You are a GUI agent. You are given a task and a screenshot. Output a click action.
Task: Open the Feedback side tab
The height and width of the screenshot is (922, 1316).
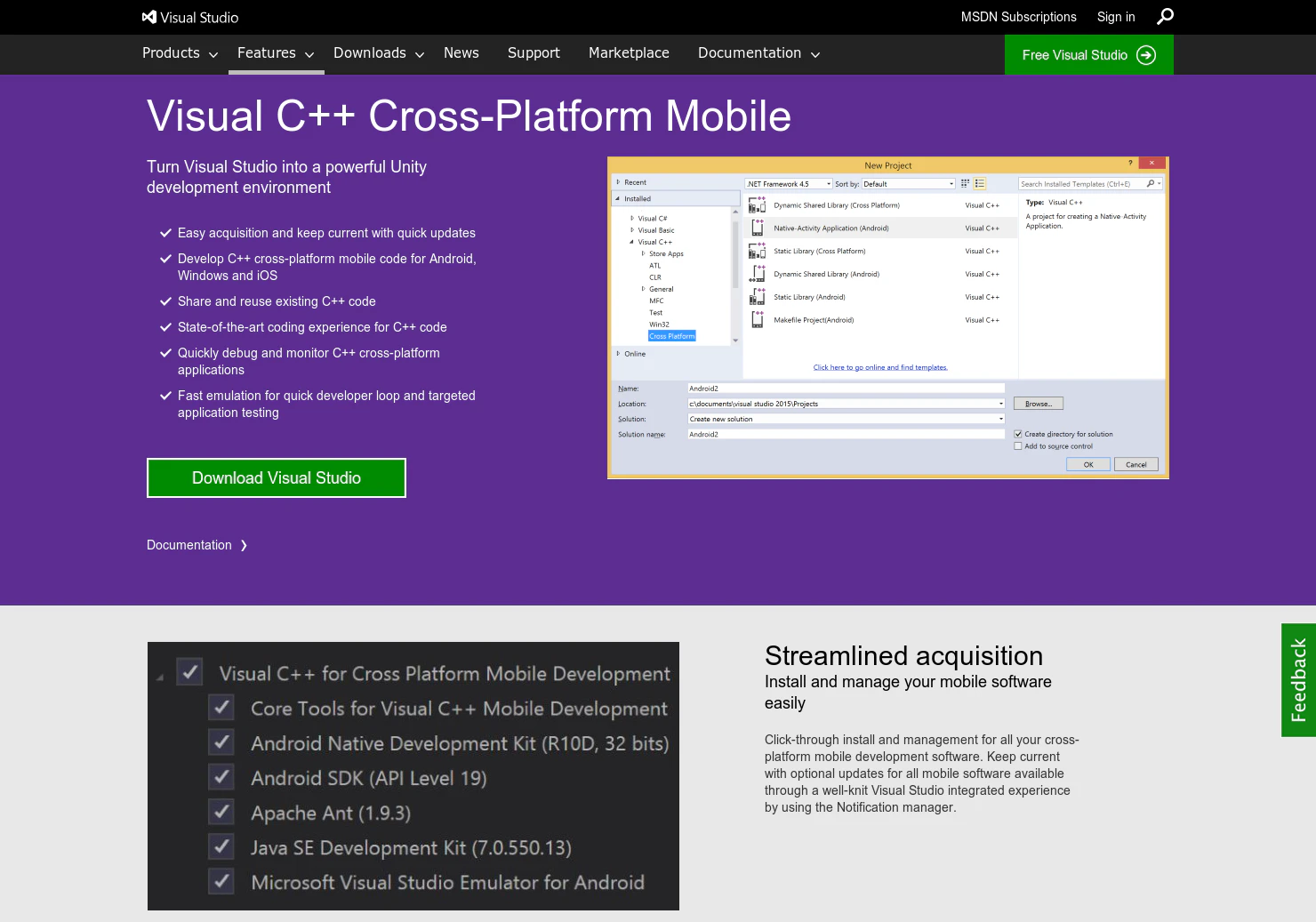[x=1298, y=680]
